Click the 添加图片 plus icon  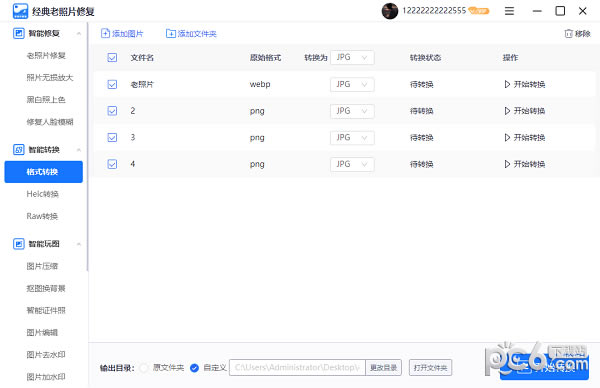click(x=105, y=33)
